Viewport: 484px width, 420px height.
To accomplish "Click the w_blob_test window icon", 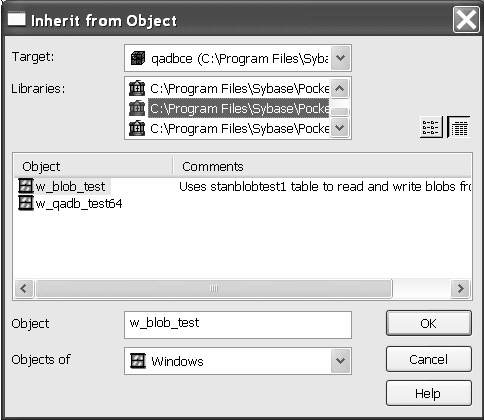I will 26,186.
